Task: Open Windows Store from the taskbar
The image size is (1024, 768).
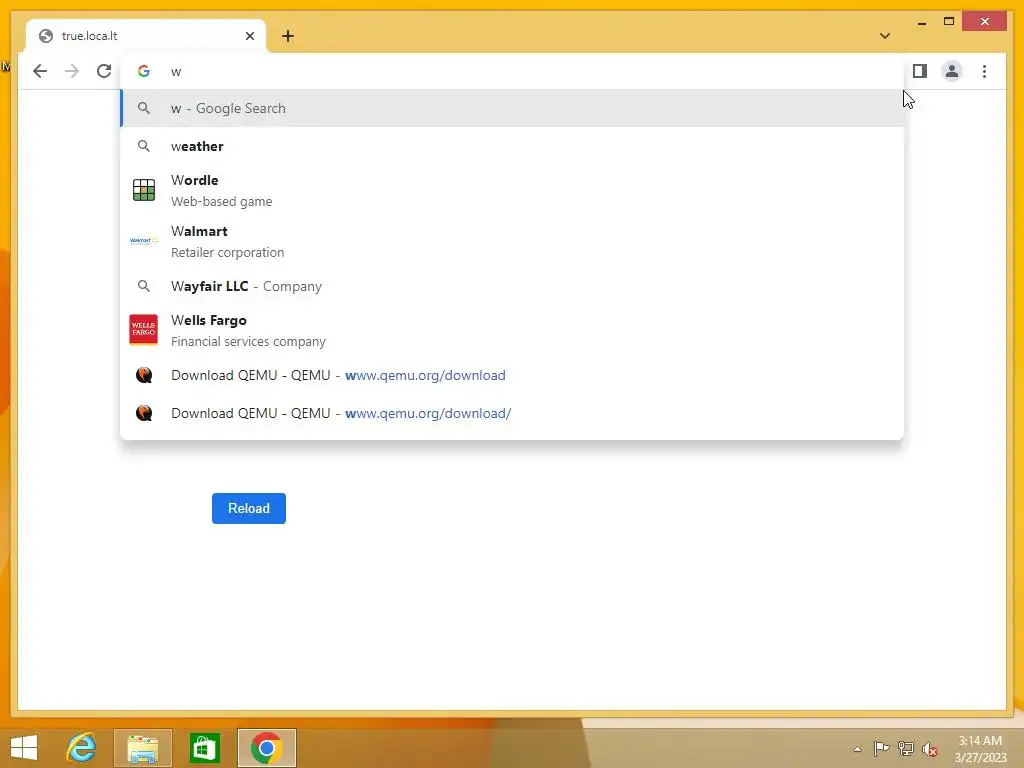Action: (204, 748)
